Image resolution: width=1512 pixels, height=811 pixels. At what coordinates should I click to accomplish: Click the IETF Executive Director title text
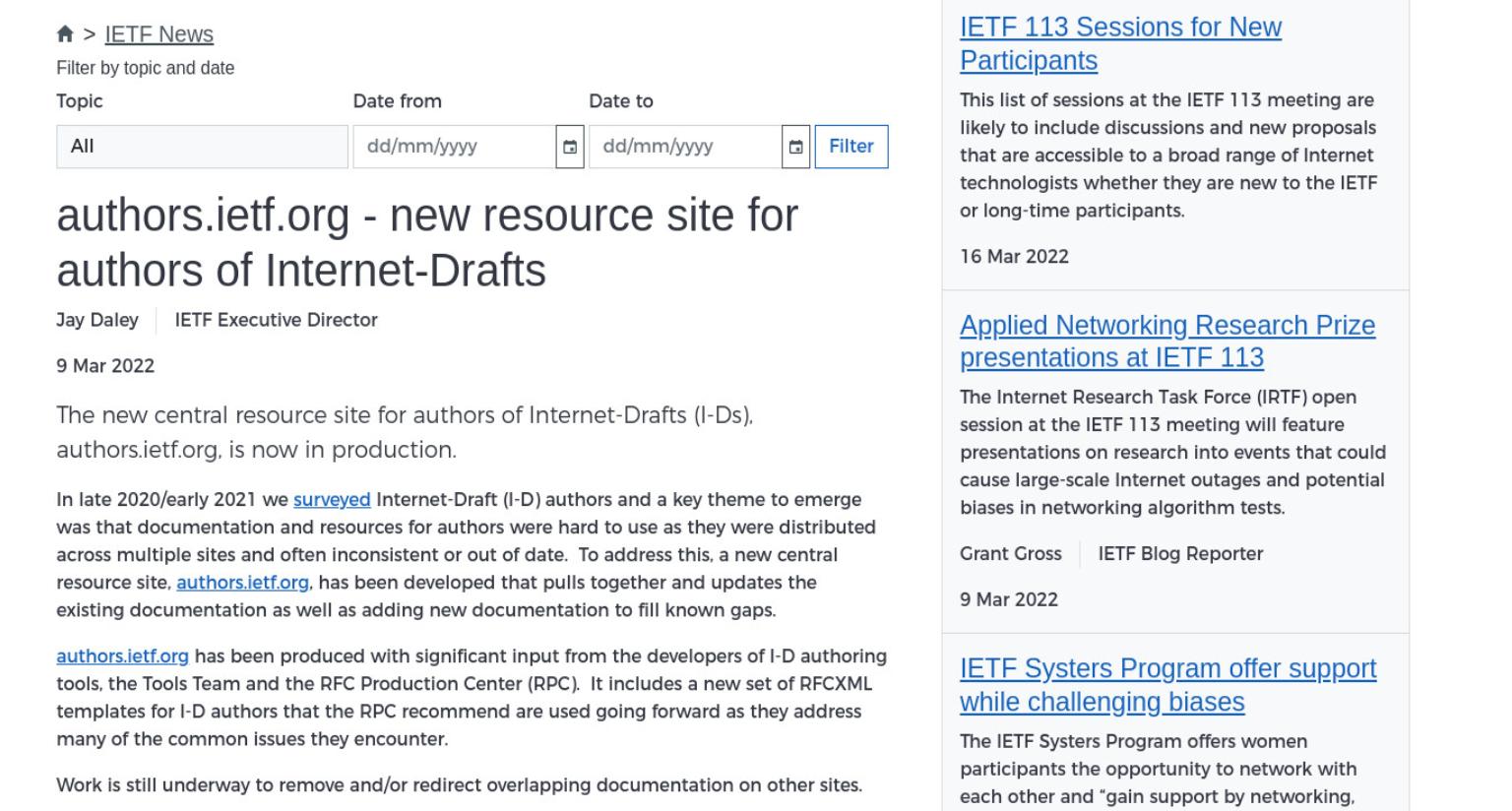pyautogui.click(x=277, y=321)
